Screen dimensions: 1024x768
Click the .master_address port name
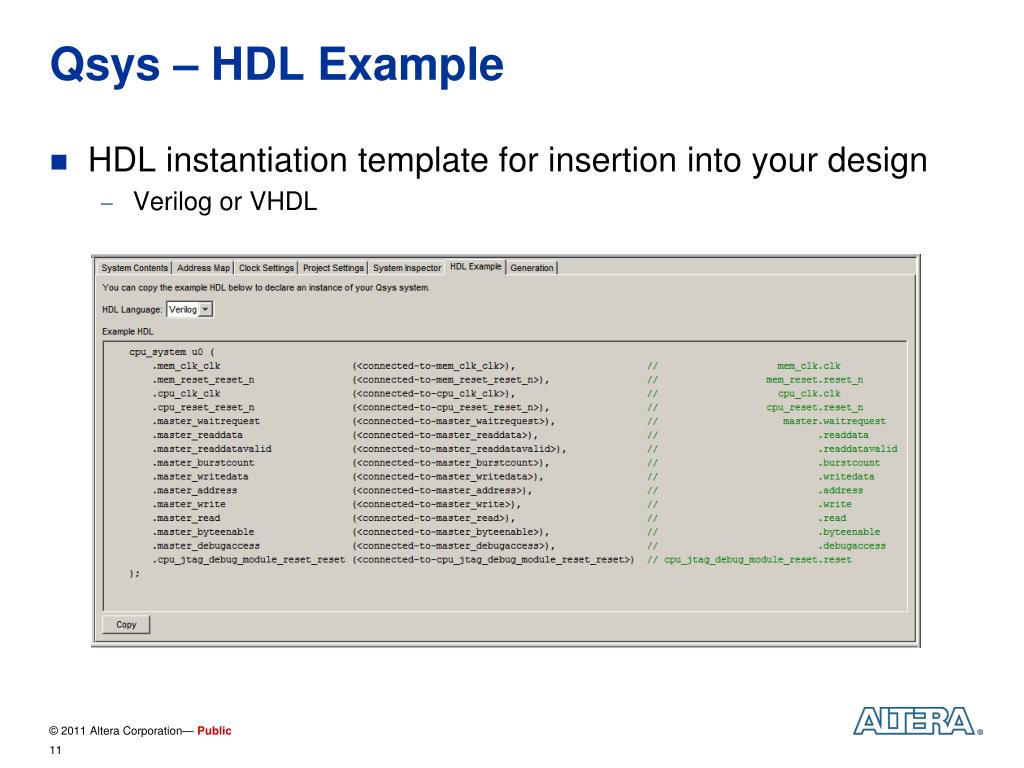pyautogui.click(x=195, y=490)
